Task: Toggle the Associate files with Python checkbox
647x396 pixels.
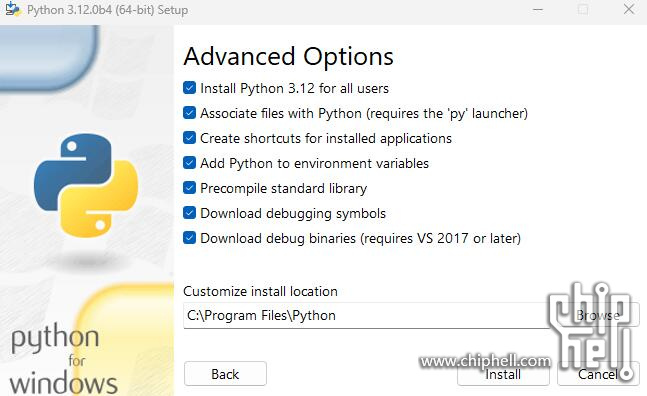Action: tap(189, 113)
